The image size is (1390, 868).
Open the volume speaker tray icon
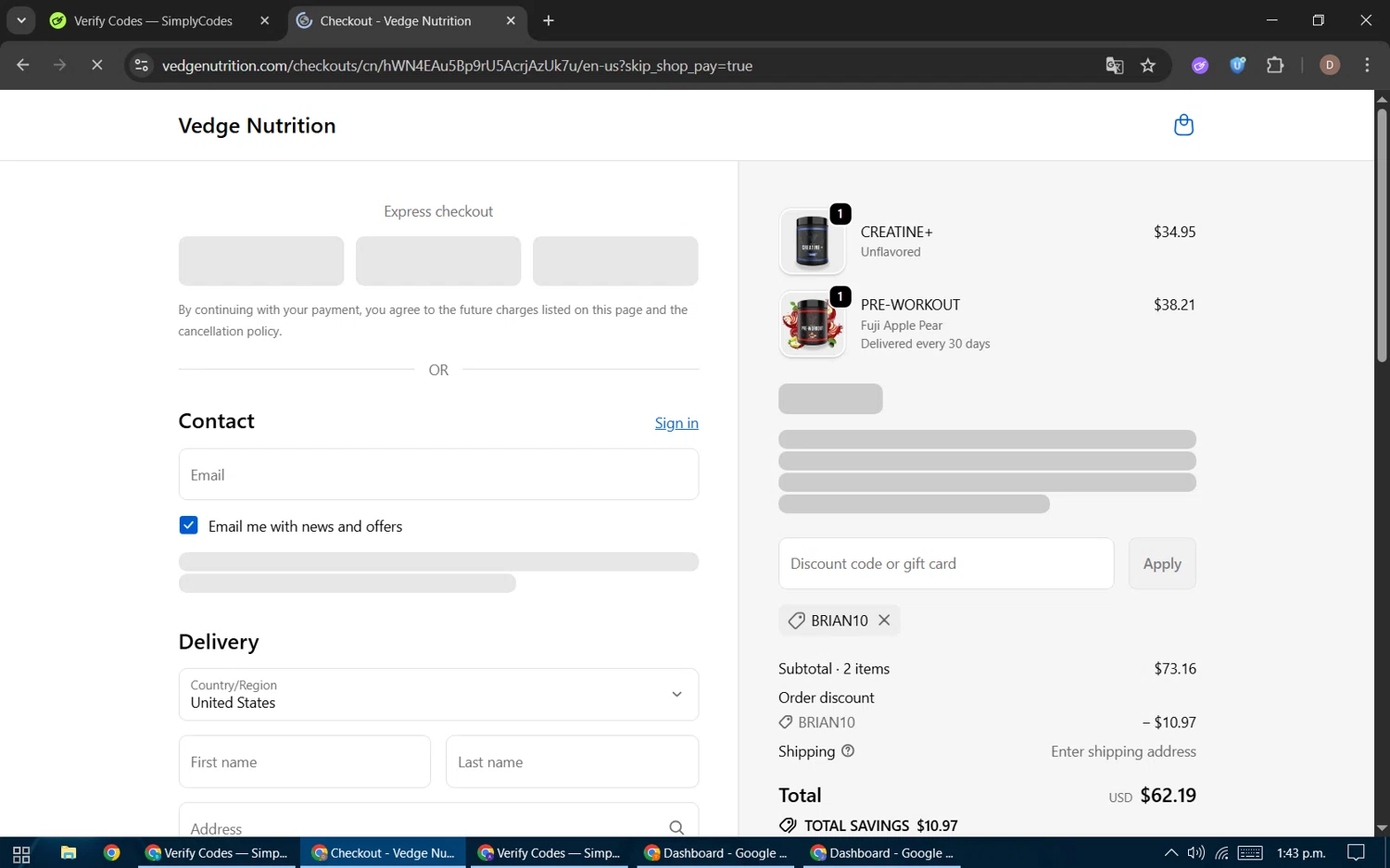[x=1196, y=853]
